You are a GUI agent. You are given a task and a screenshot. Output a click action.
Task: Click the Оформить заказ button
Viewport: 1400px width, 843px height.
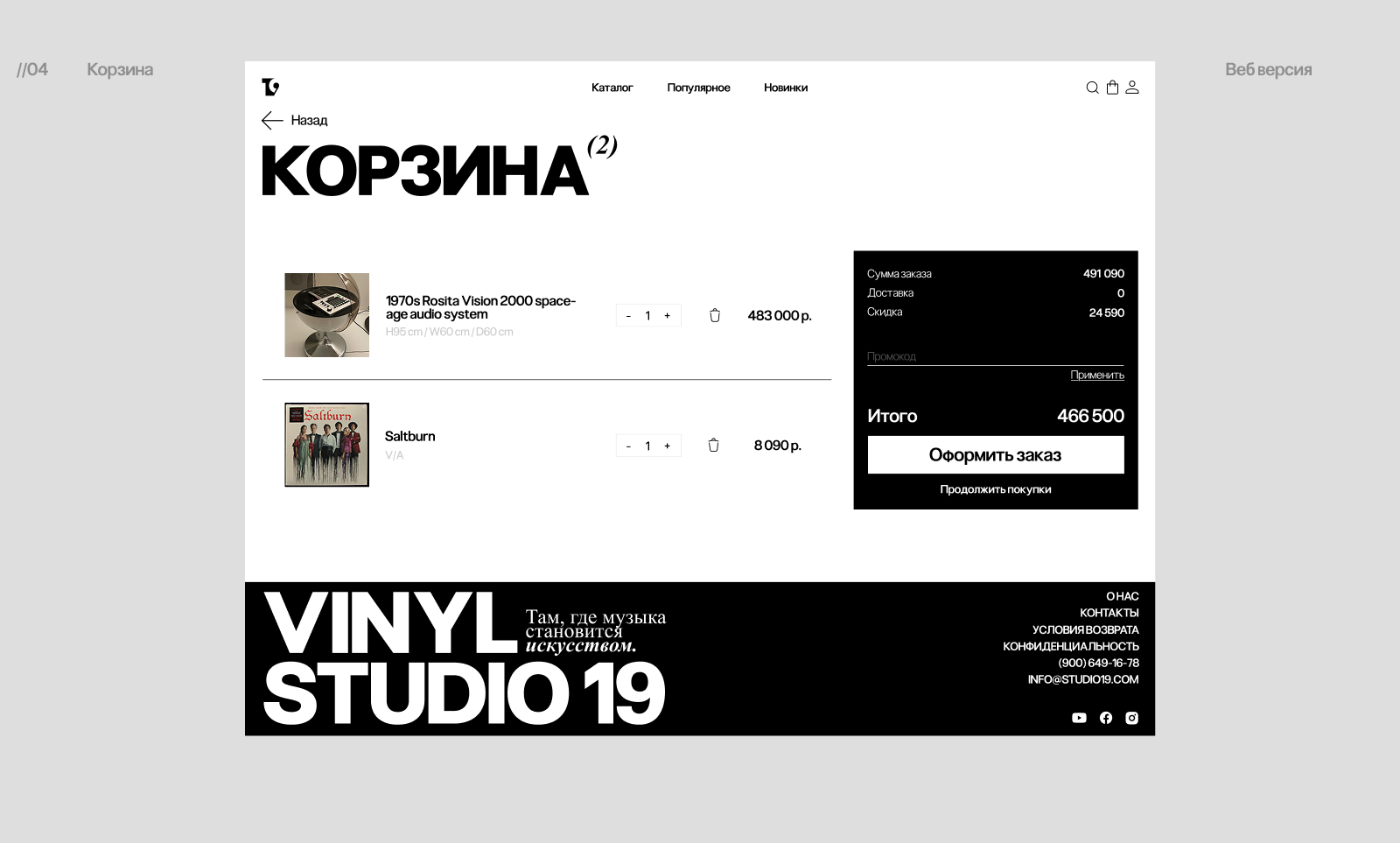click(x=996, y=455)
